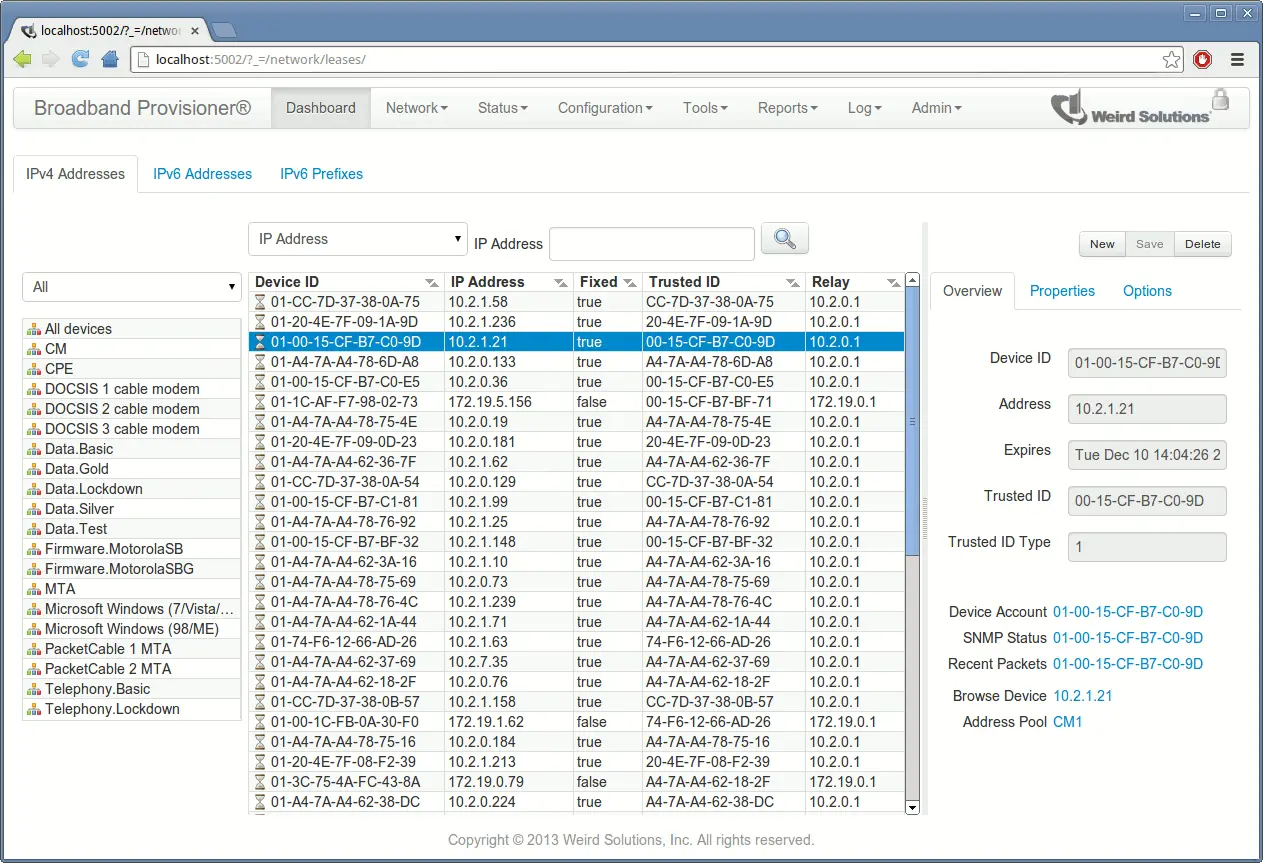Screen dimensions: 1263x863
Task: Click inside the IP Address search field
Action: pyautogui.click(x=651, y=243)
